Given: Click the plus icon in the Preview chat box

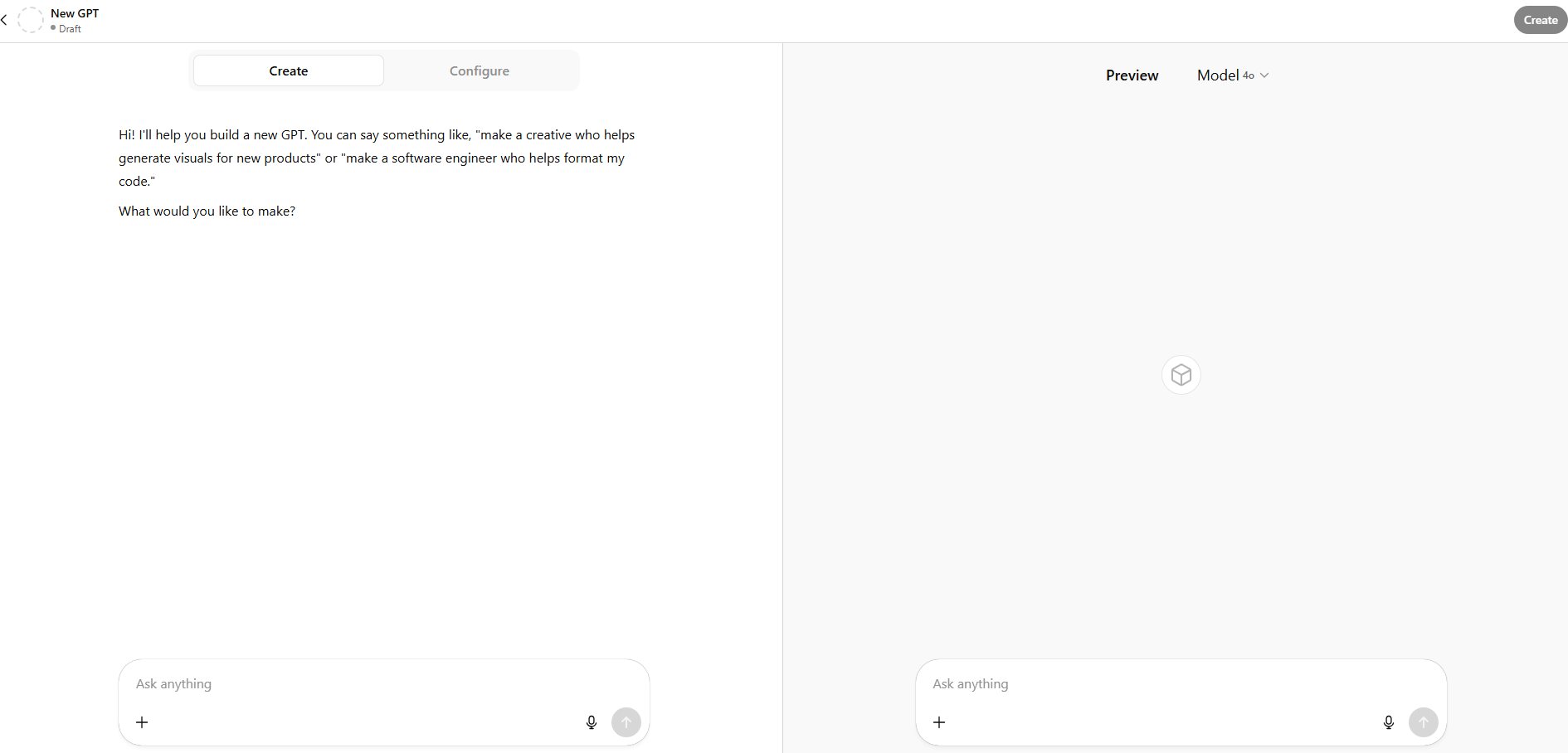Looking at the screenshot, I should coord(939,722).
